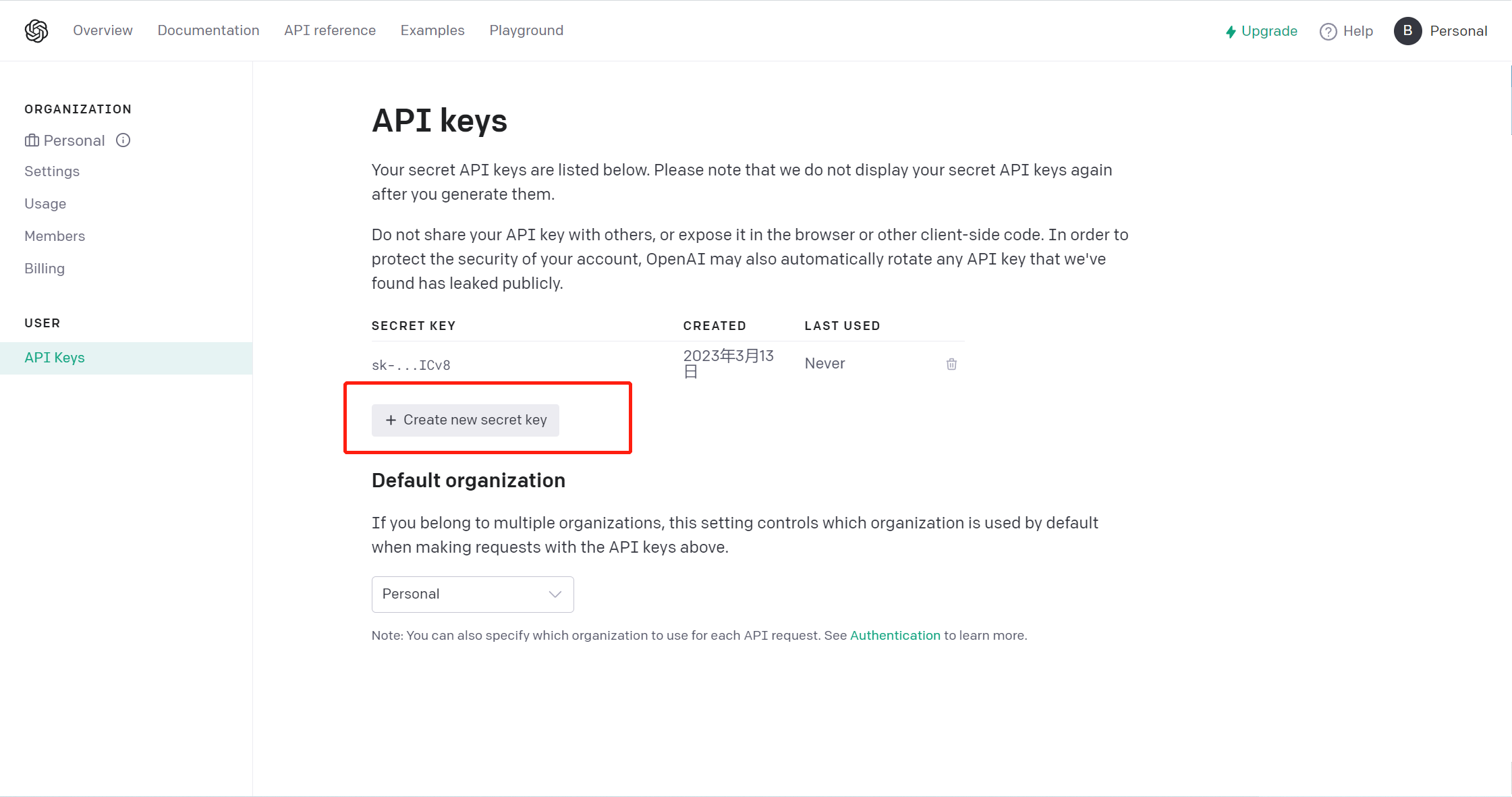Select Usage in the organization sidebar

(45, 204)
